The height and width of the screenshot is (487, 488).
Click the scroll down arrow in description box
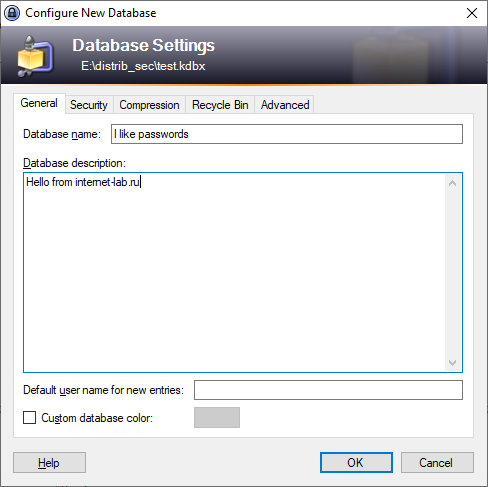point(452,363)
